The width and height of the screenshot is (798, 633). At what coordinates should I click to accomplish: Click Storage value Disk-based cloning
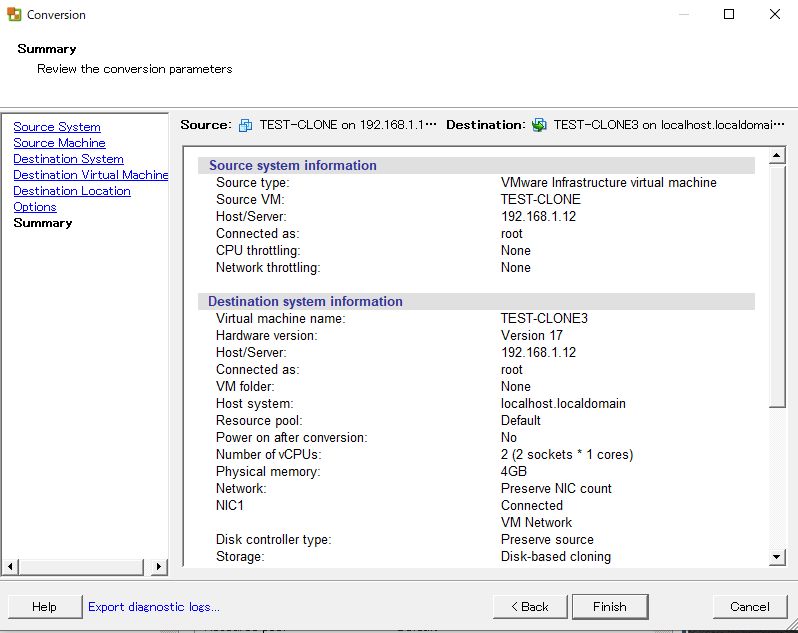pos(556,556)
